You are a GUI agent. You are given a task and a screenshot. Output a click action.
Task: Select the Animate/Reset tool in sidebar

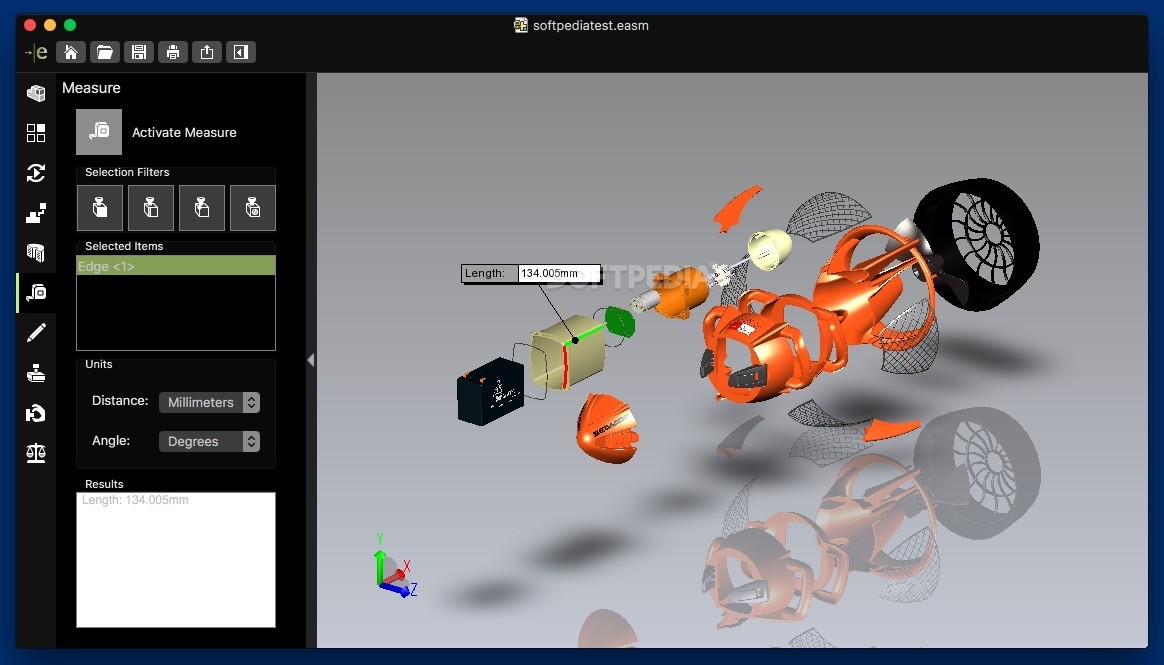tap(36, 172)
